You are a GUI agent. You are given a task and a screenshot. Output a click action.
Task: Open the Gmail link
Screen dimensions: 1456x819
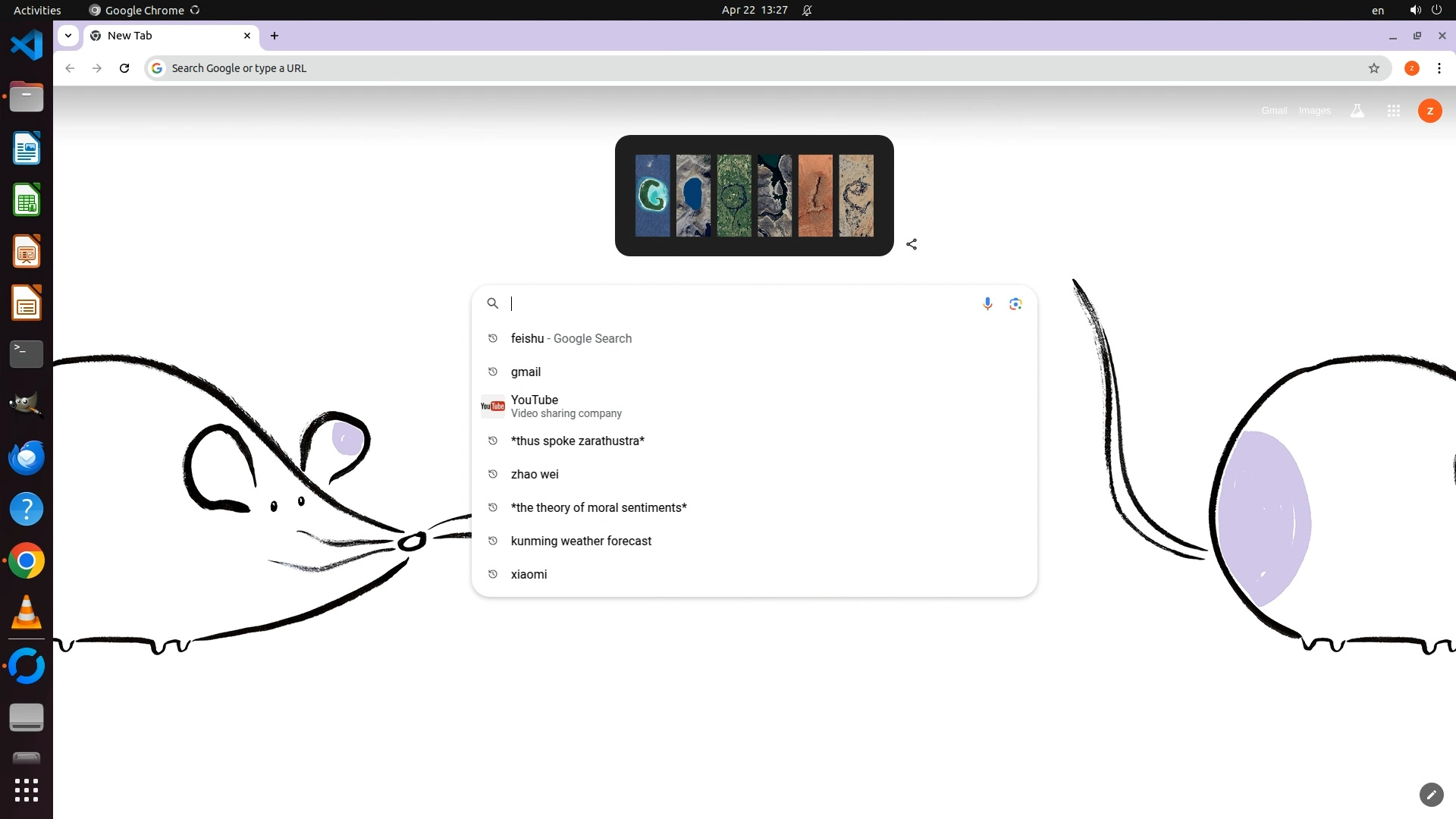(x=1274, y=111)
